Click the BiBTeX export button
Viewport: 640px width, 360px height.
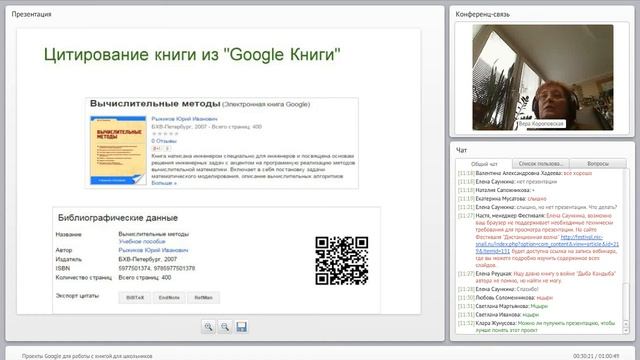click(x=135, y=298)
